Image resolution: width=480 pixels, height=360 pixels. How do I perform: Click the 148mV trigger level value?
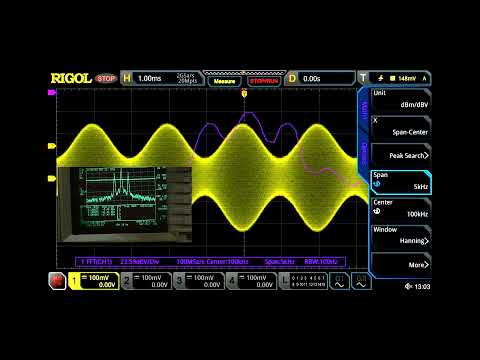point(407,79)
